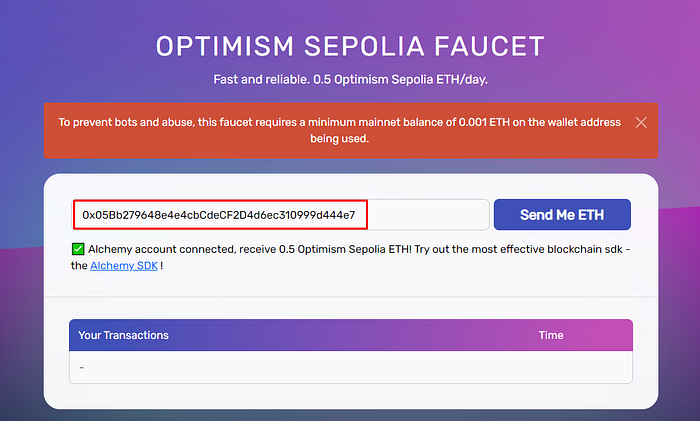Viewport: 700px width, 421px height.
Task: Click the divider line above the transactions table
Action: pyautogui.click(x=350, y=297)
